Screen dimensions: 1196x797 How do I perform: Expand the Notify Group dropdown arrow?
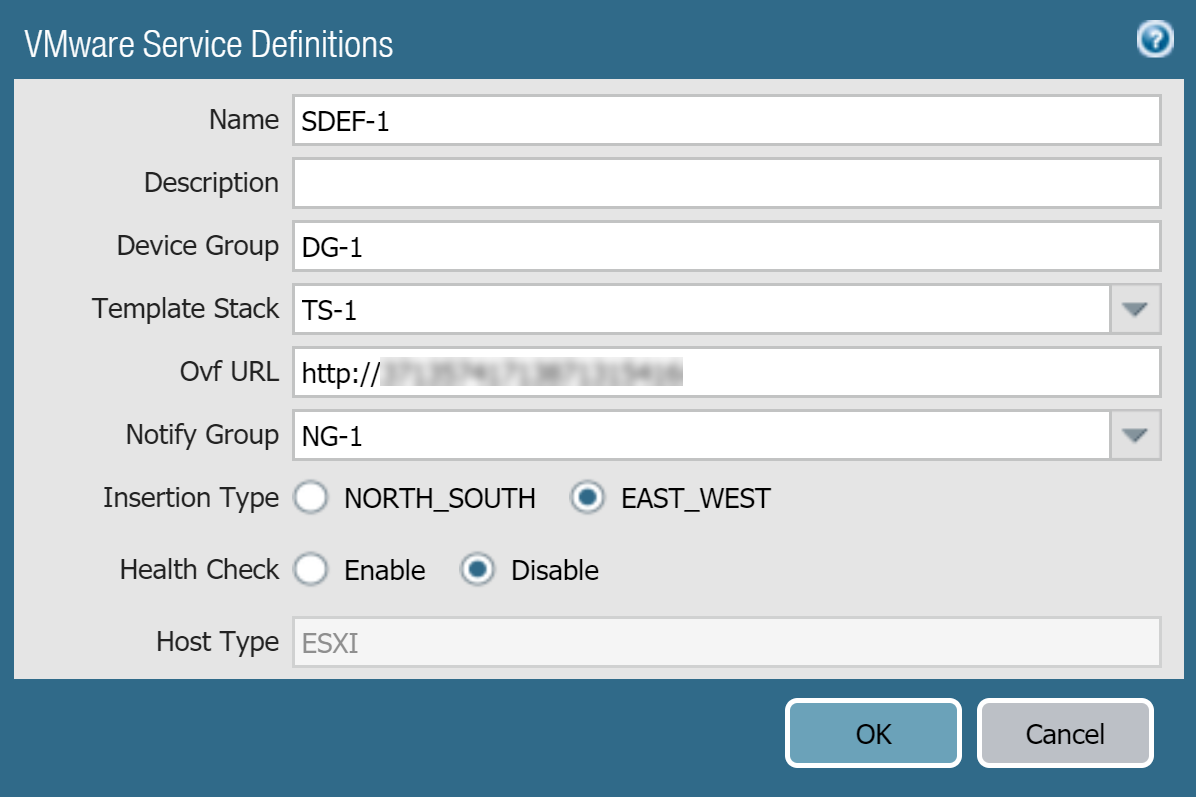(x=1134, y=435)
